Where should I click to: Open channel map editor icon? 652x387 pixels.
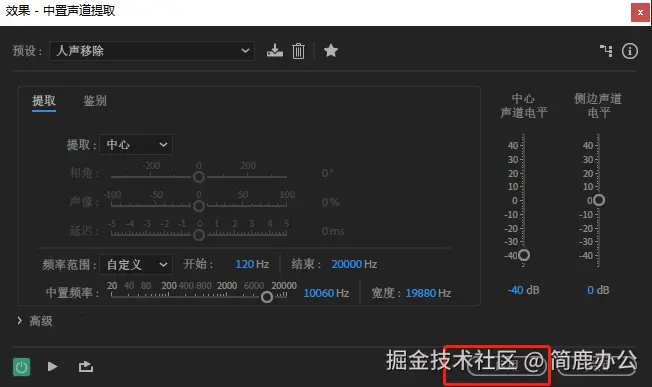pyautogui.click(x=606, y=51)
